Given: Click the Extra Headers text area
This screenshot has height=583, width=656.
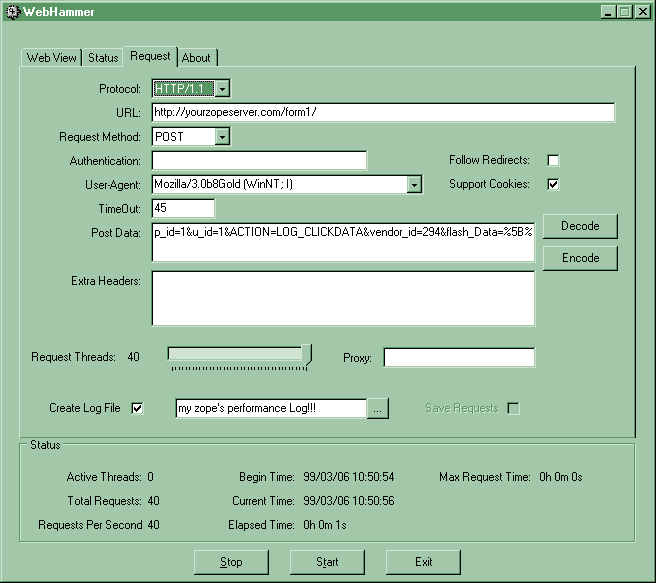Looking at the screenshot, I should pyautogui.click(x=343, y=298).
